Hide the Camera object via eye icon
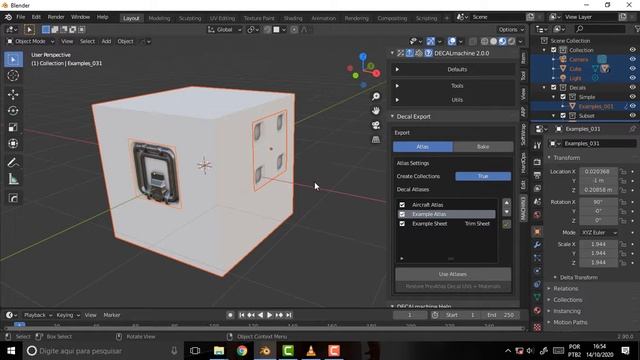This screenshot has width=640, height=360. pos(632,59)
